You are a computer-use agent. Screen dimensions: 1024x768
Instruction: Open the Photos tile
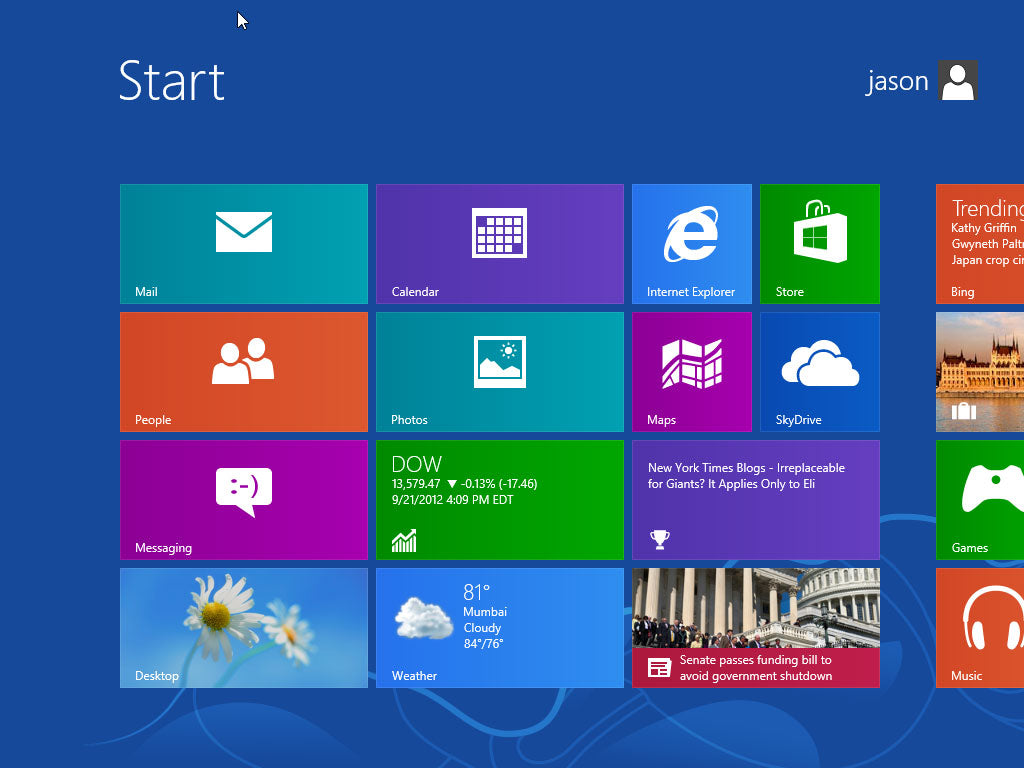pyautogui.click(x=499, y=371)
